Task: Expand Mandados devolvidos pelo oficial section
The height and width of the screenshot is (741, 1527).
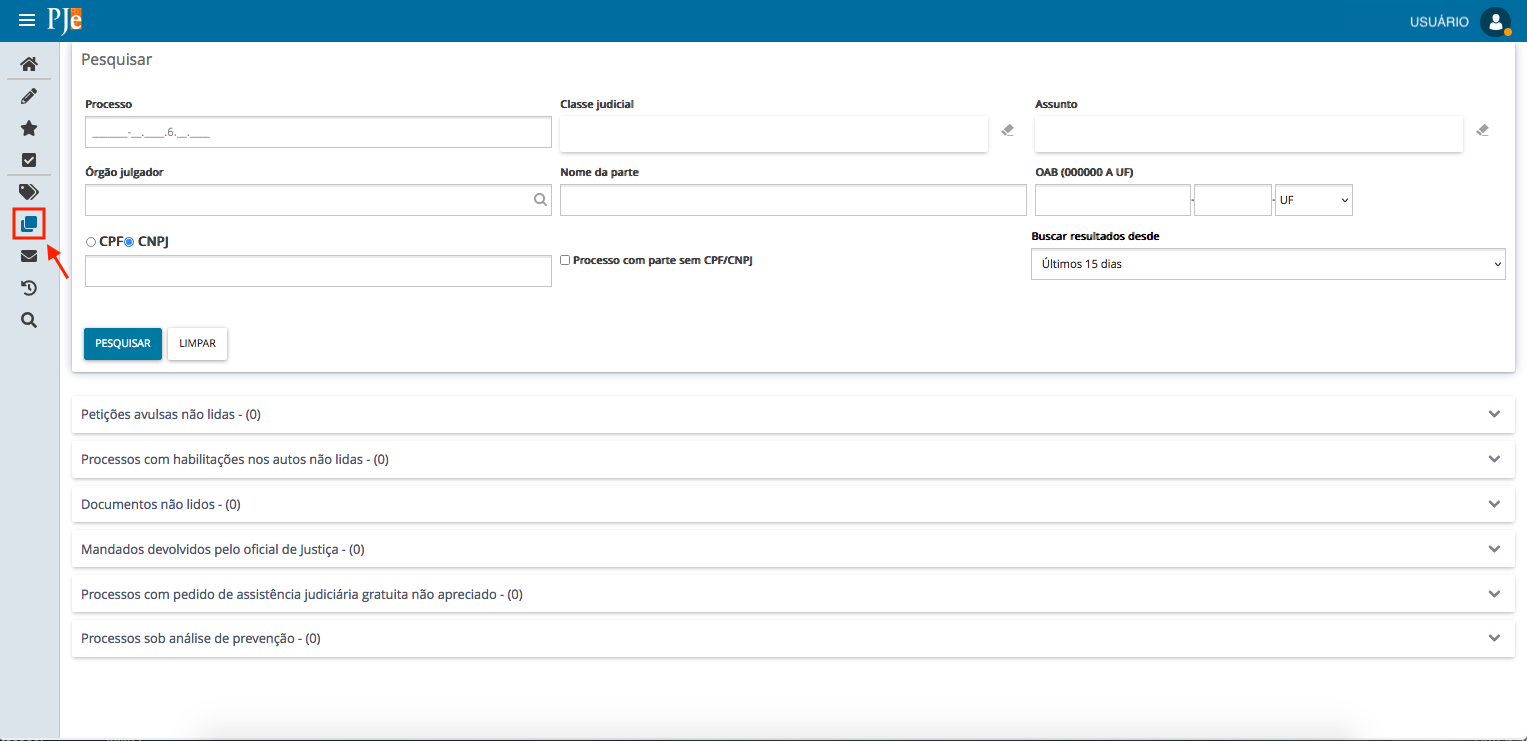Action: point(793,549)
